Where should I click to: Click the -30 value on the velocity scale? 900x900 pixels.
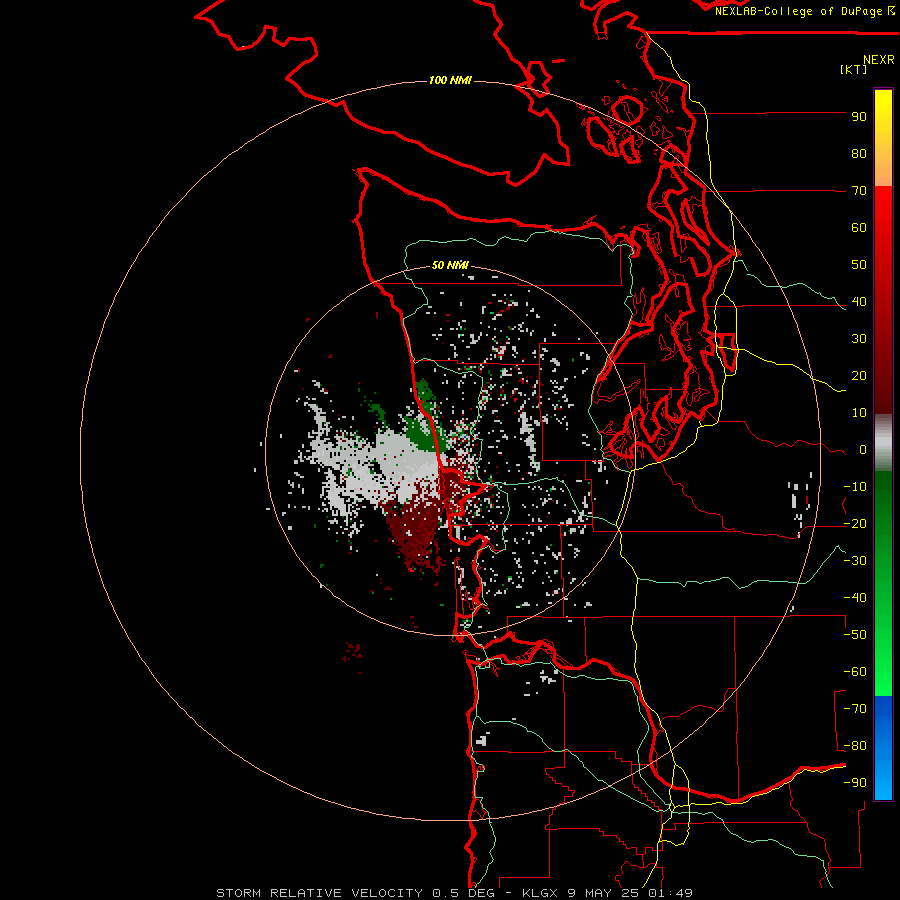tap(855, 561)
